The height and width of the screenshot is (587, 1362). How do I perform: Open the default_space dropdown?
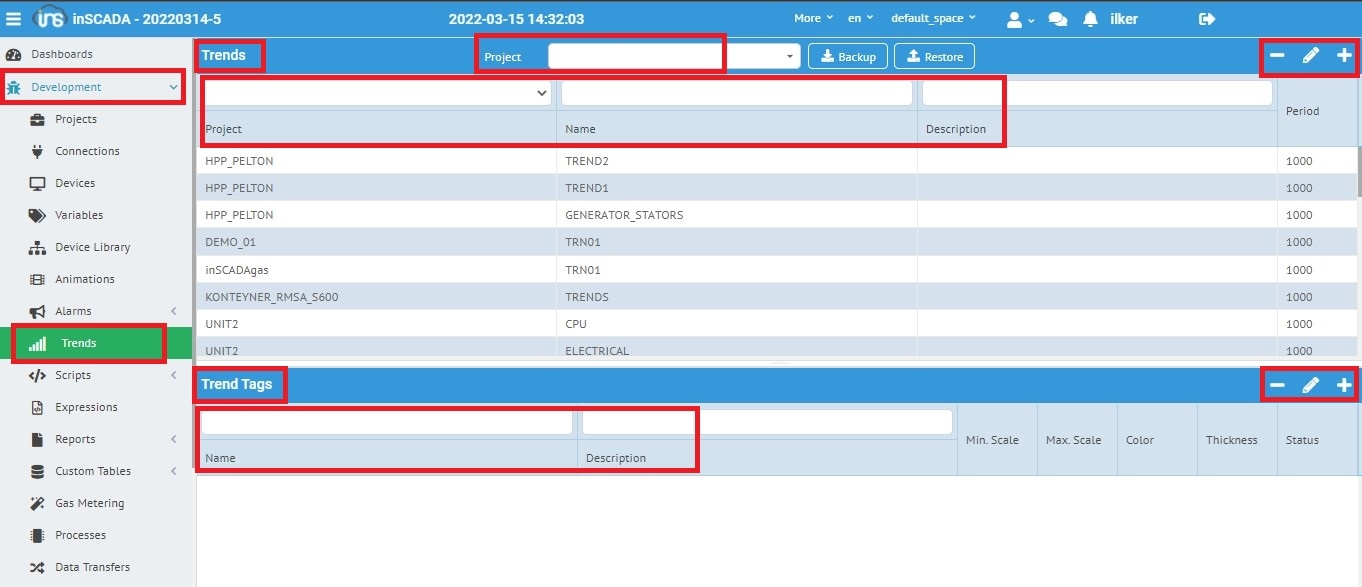[933, 18]
